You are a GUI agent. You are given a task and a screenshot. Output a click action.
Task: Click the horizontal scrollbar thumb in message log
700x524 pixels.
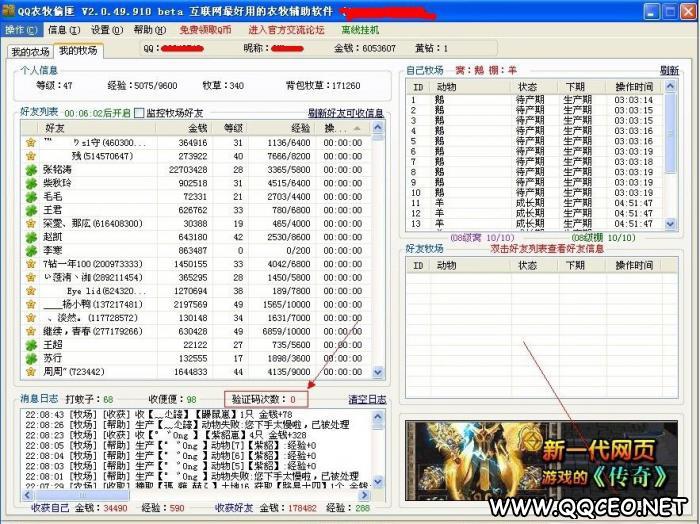click(x=82, y=495)
